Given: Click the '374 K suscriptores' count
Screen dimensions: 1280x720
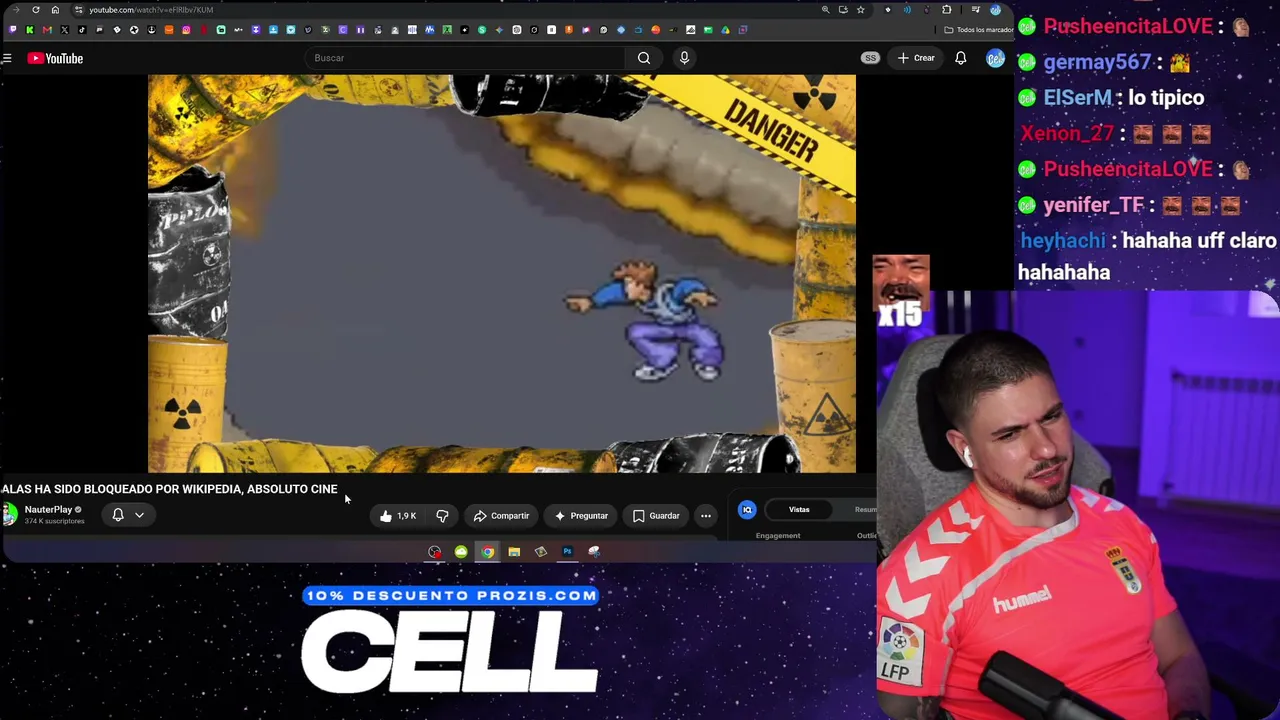Looking at the screenshot, I should click(x=55, y=521).
